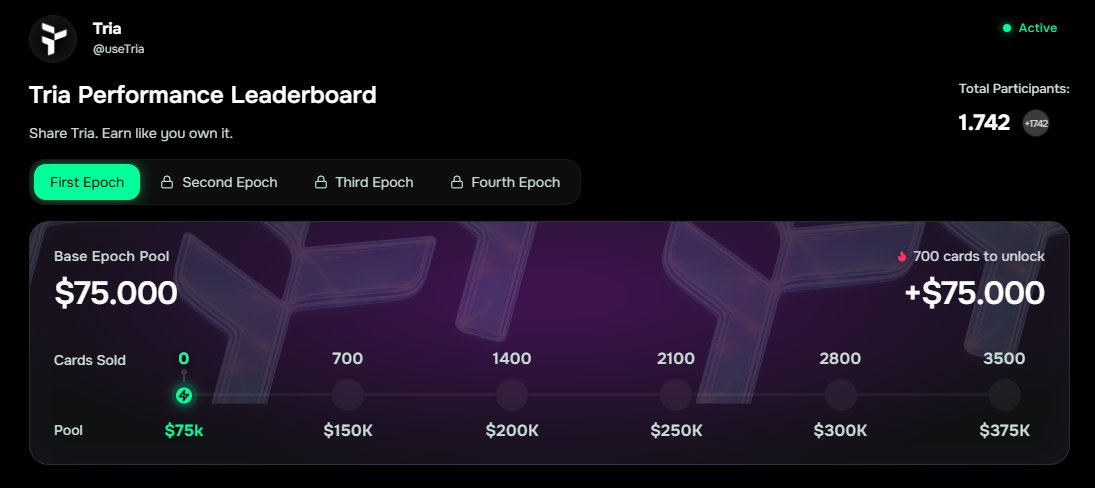
Task: Select the First Epoch tab
Action: click(87, 182)
